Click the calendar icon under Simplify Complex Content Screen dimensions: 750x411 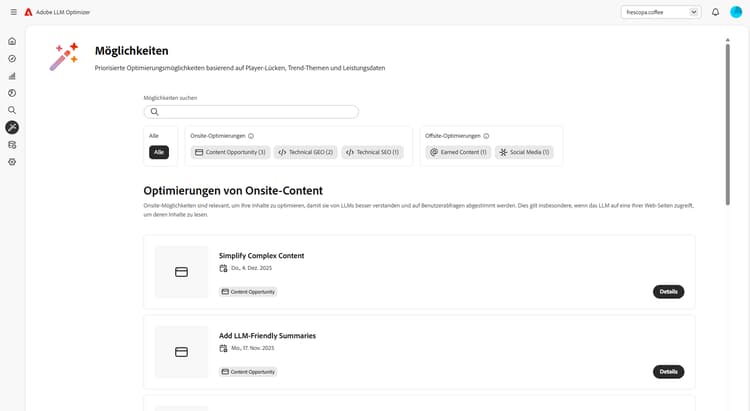(223, 268)
